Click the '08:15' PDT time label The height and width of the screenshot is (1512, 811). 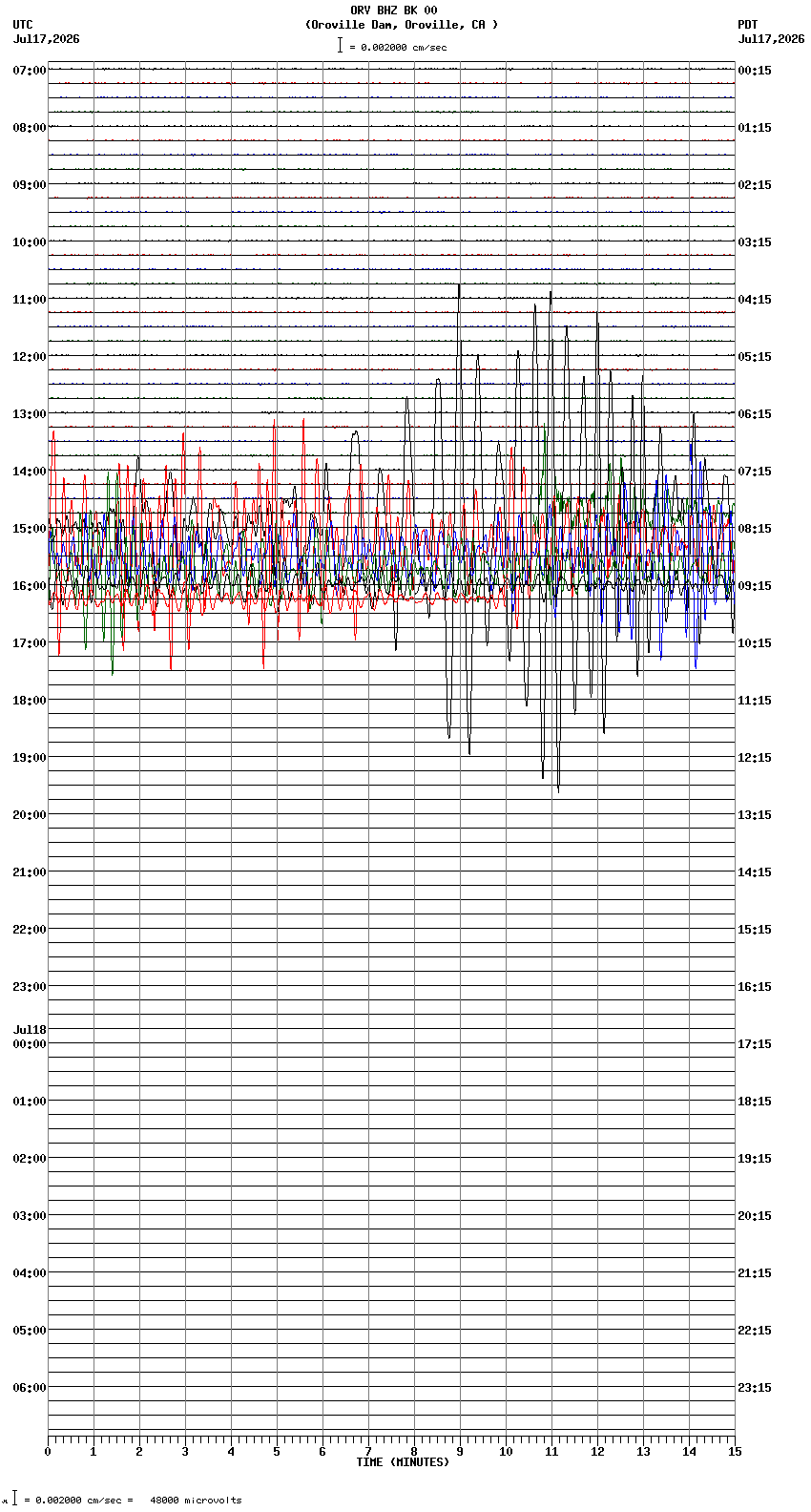point(755,529)
